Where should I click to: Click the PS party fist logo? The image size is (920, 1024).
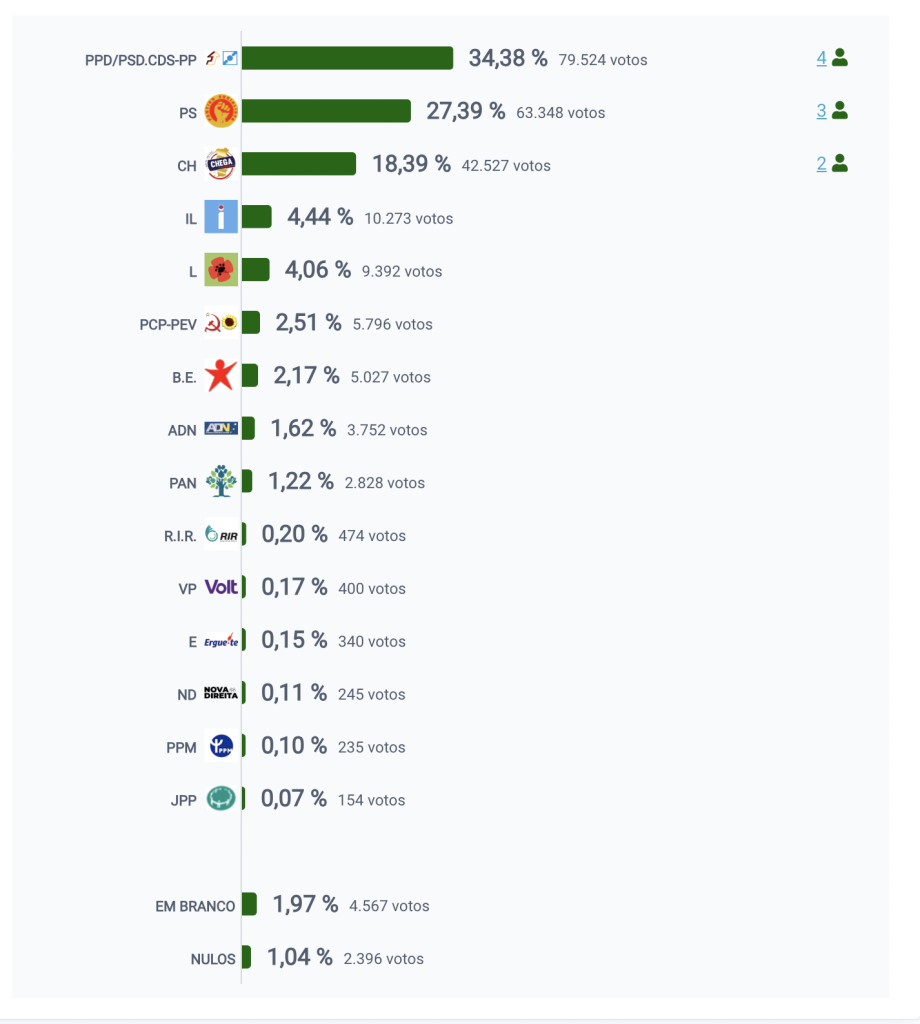click(x=221, y=111)
